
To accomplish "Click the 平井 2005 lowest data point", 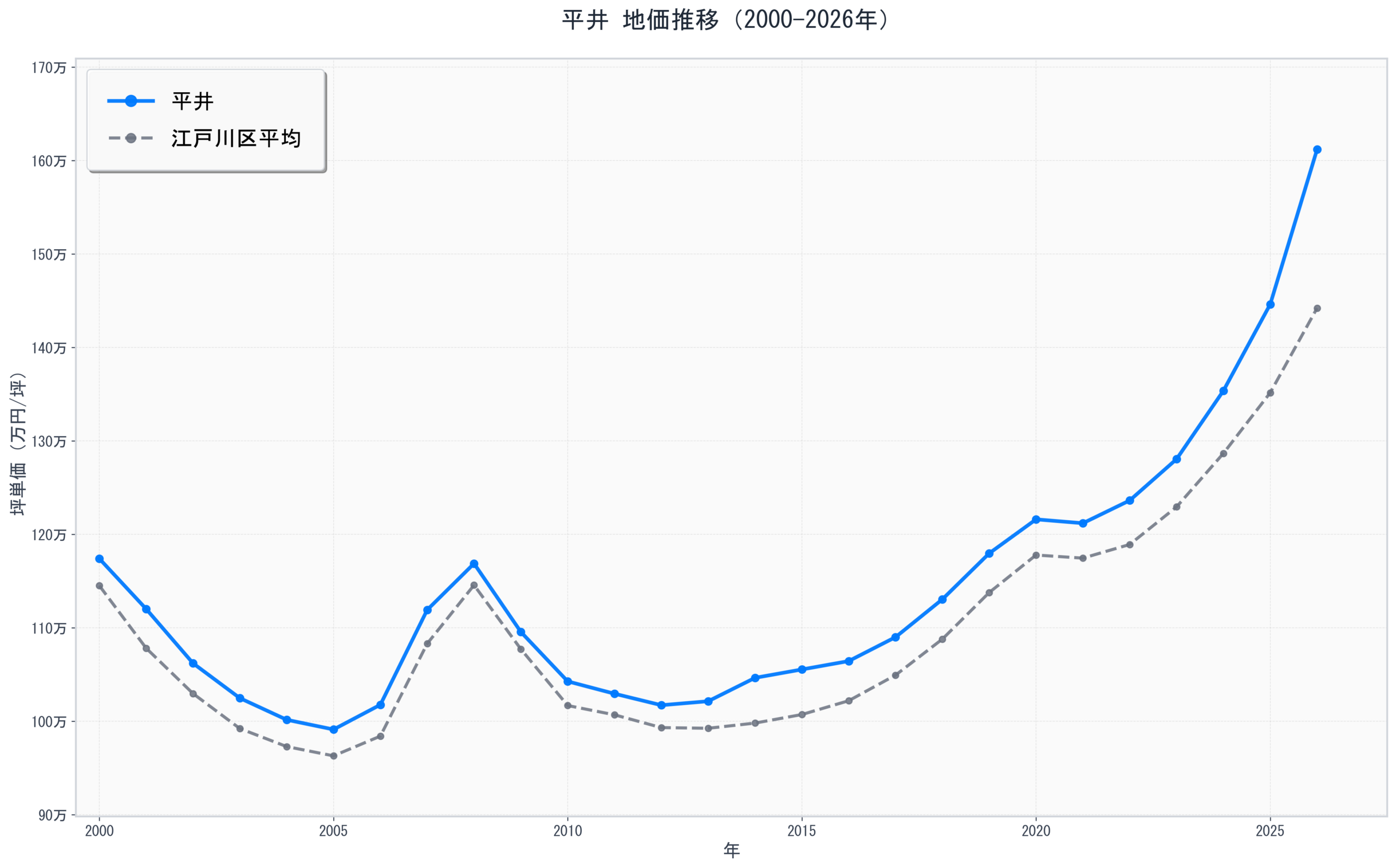I will coord(334,730).
